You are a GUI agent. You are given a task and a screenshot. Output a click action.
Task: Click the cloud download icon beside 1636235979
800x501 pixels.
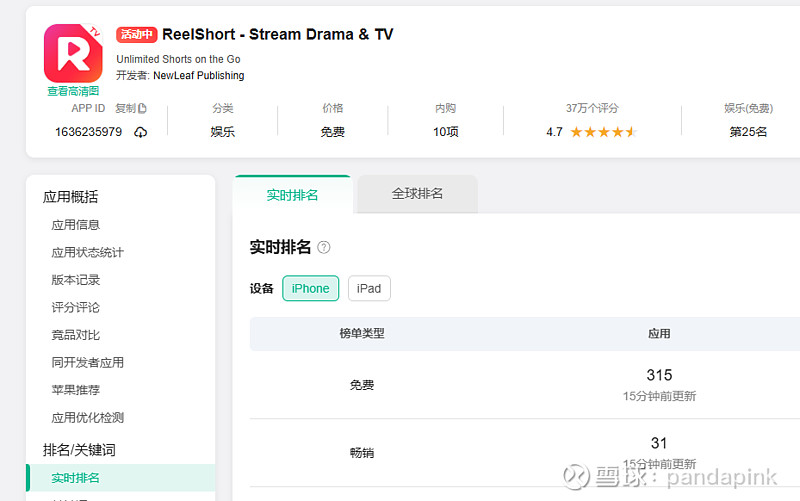coord(140,132)
